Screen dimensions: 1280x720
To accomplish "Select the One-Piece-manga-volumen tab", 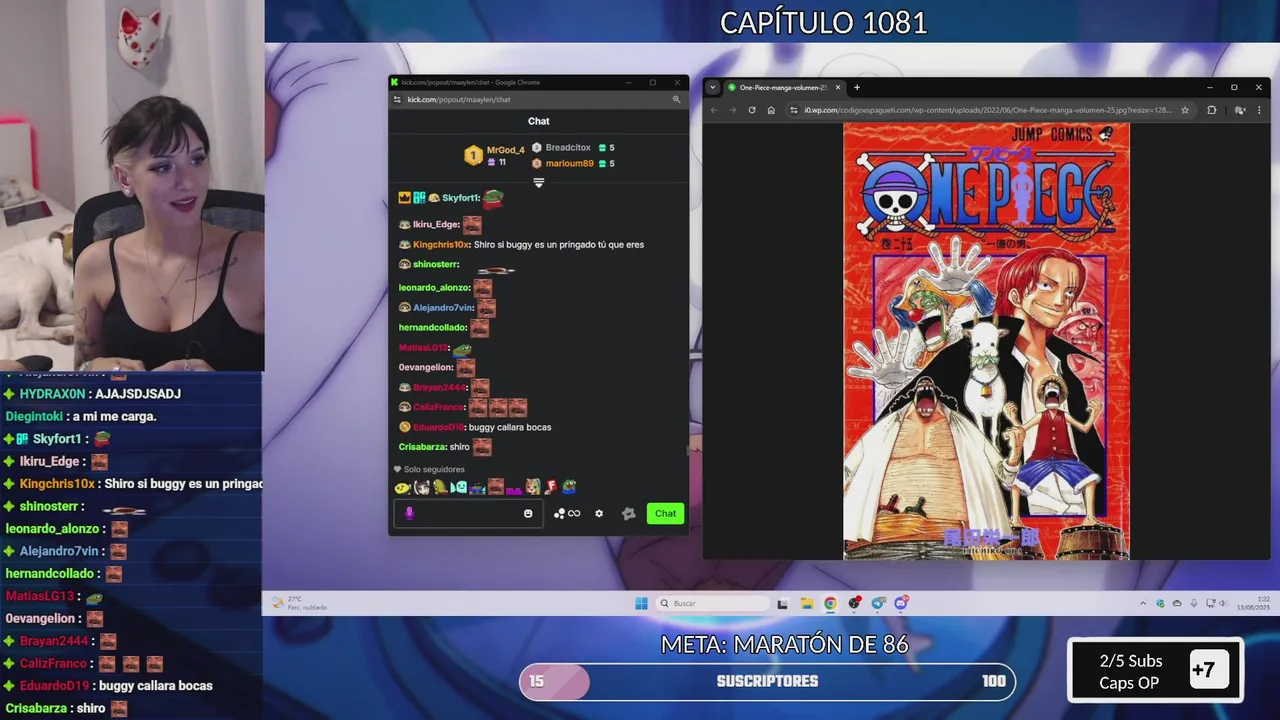I will pyautogui.click(x=783, y=87).
